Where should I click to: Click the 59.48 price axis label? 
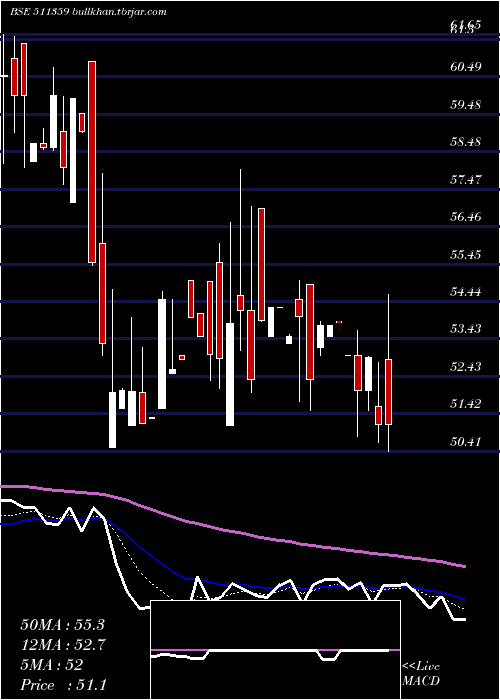tap(466, 104)
